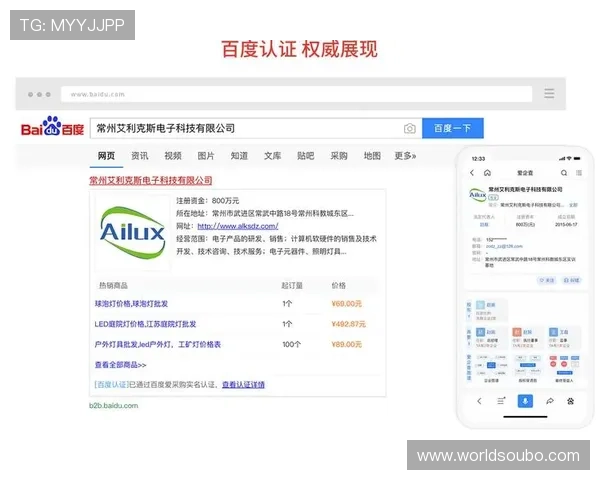This screenshot has height=480, width=600.
Task: Open the 户外灯具批发 product link
Action: (x=158, y=344)
